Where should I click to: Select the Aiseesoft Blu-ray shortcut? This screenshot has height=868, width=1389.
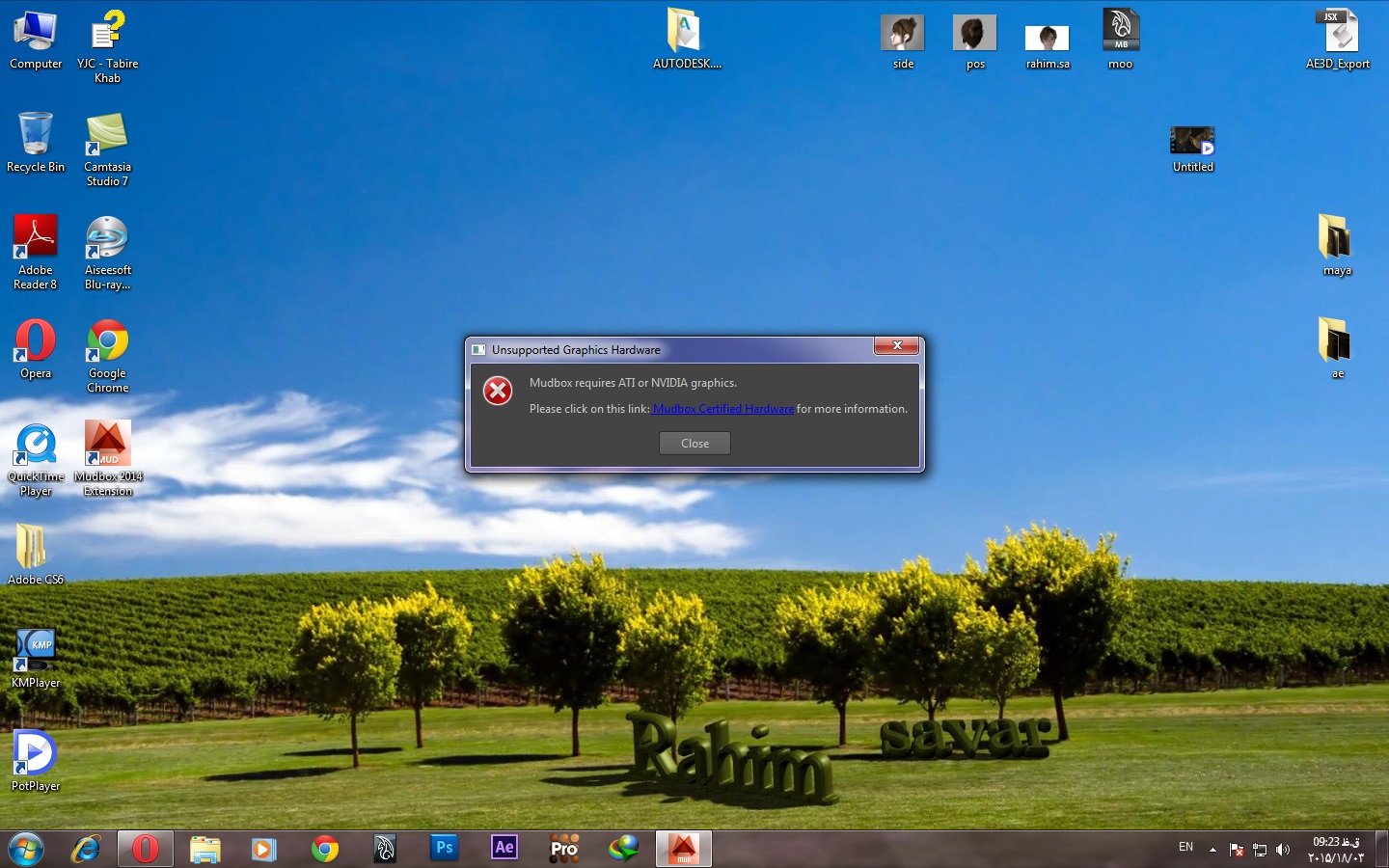tap(108, 253)
